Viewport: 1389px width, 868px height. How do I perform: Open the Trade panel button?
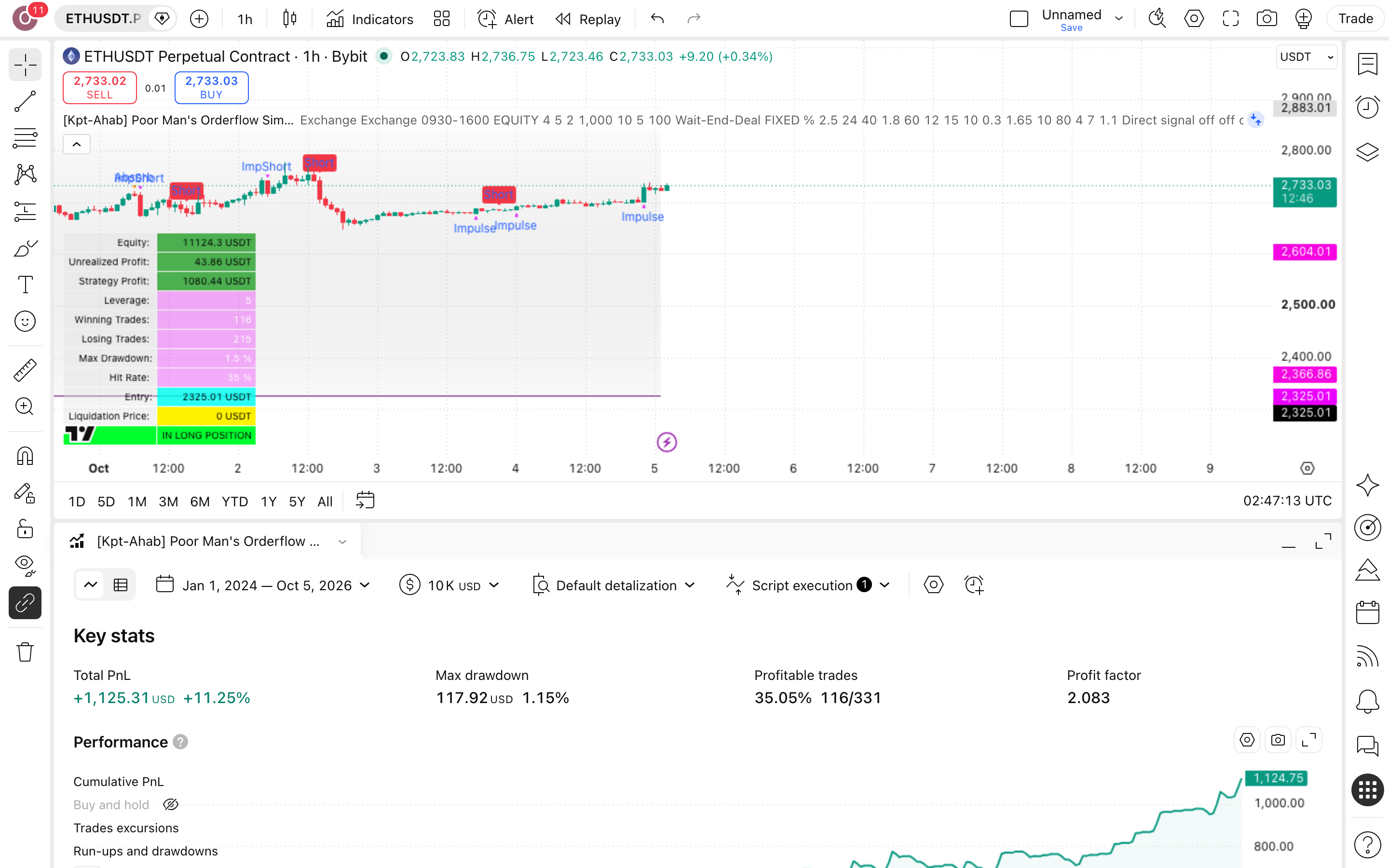pos(1356,19)
